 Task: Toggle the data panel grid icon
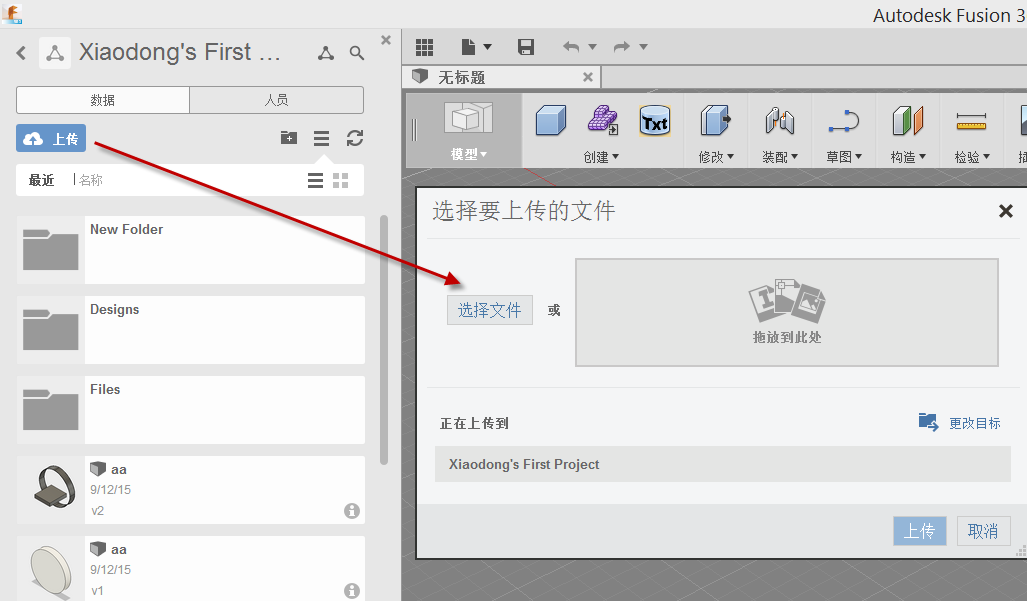coord(424,47)
